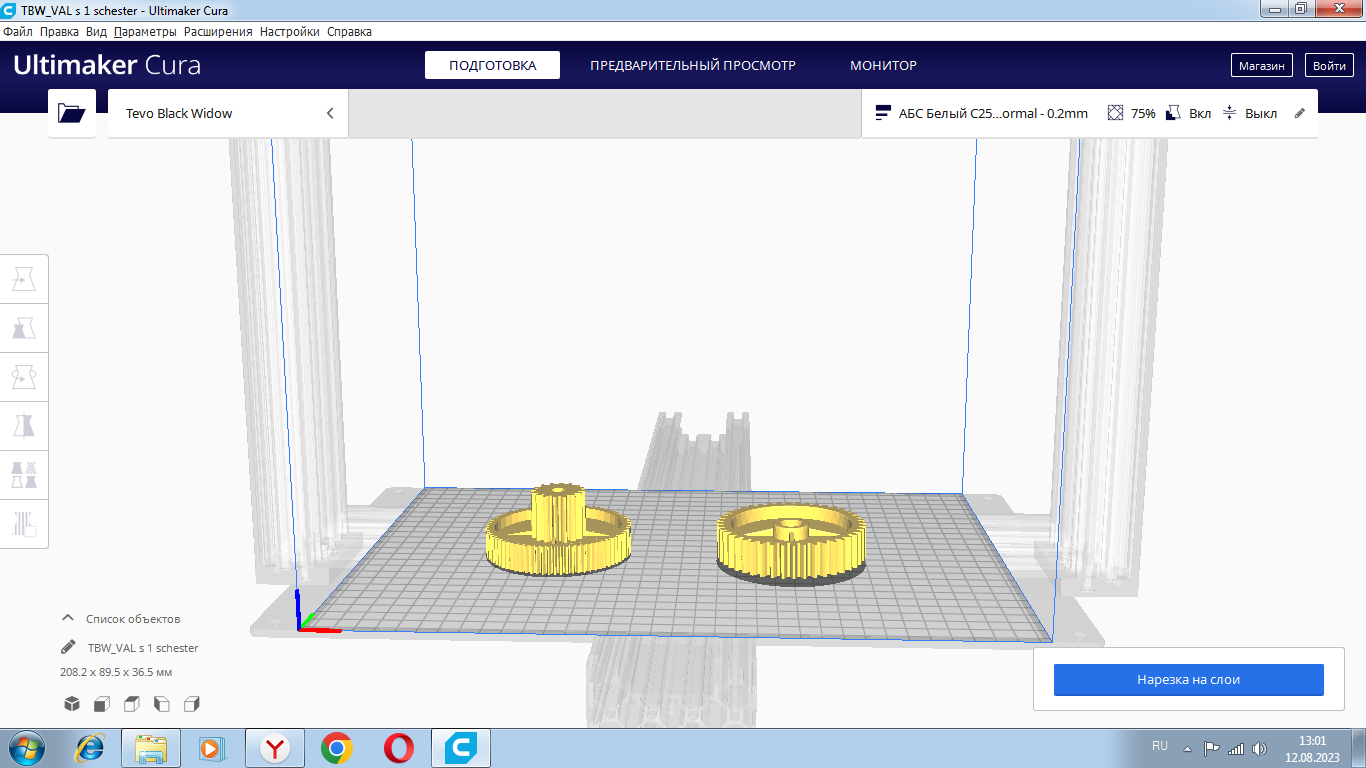
Task: Click the print profile layers icon
Action: (x=883, y=113)
